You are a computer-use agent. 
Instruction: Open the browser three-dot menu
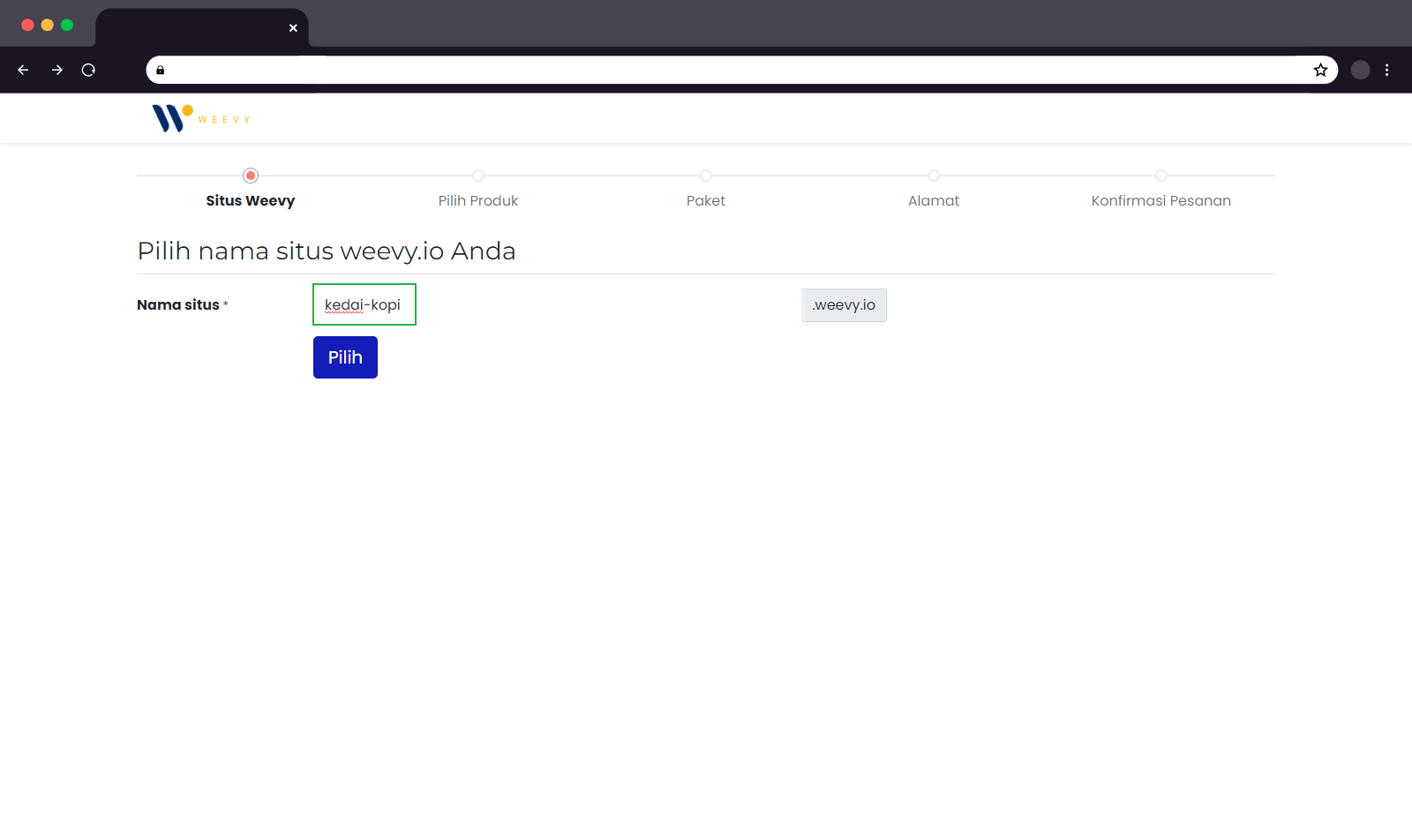1386,70
